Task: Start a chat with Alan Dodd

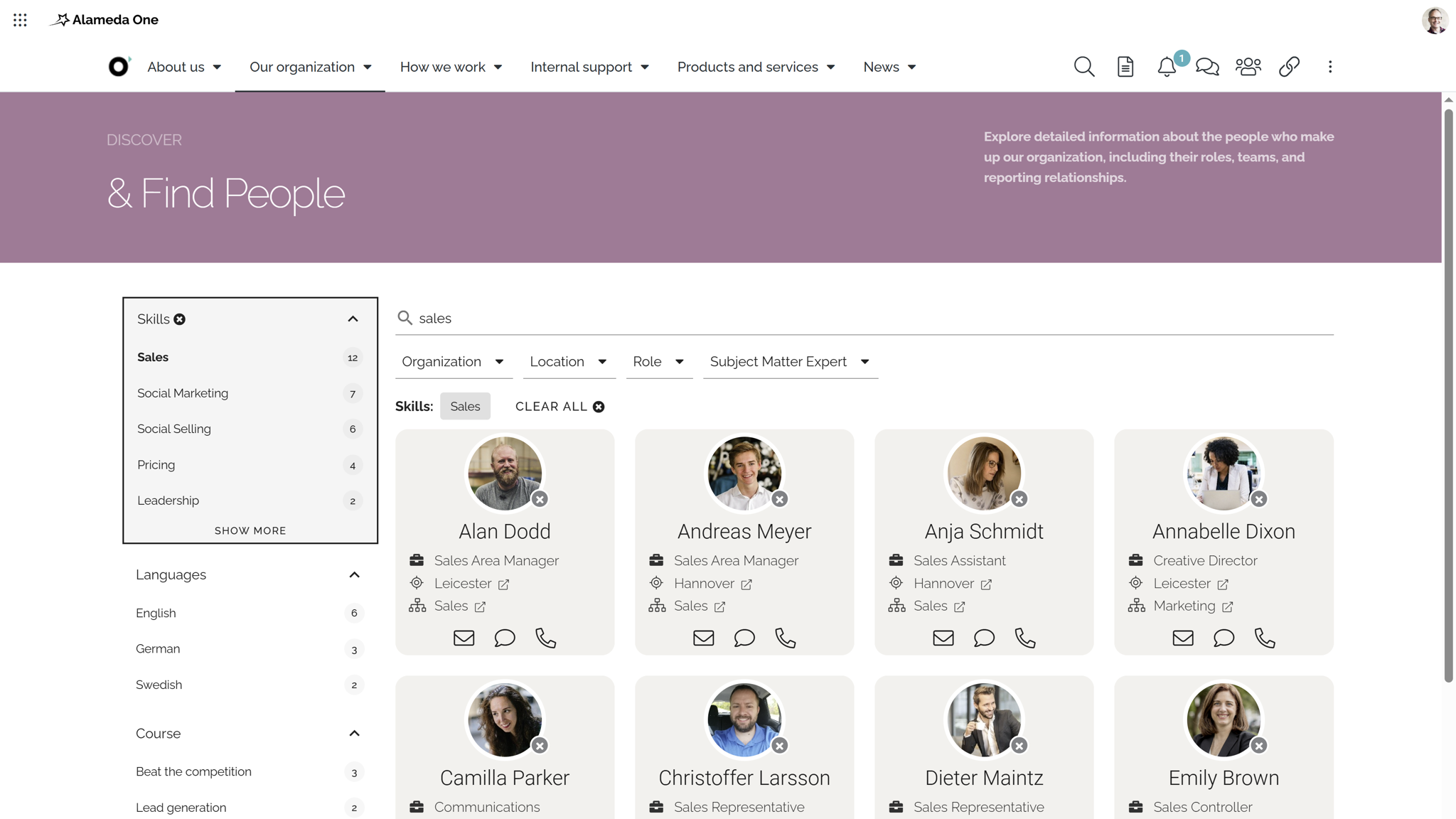Action: pyautogui.click(x=505, y=638)
